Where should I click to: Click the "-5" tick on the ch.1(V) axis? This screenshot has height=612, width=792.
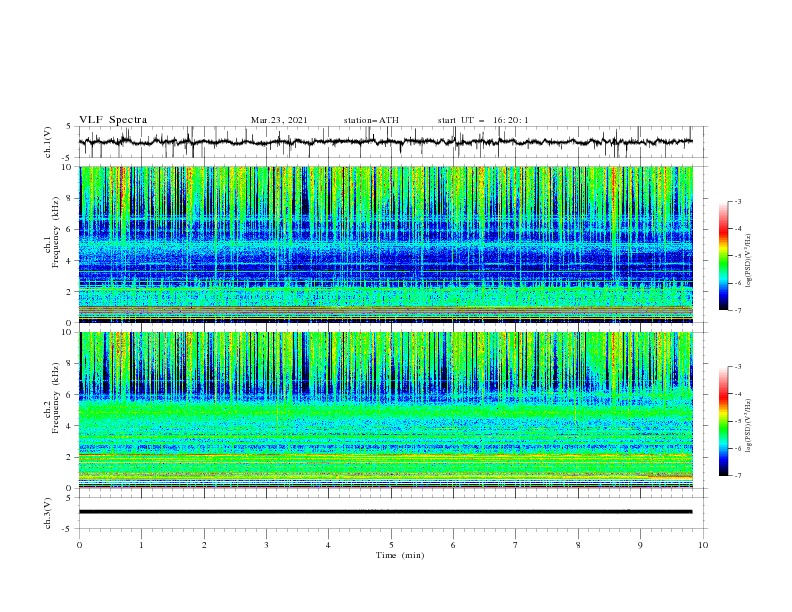(68, 158)
